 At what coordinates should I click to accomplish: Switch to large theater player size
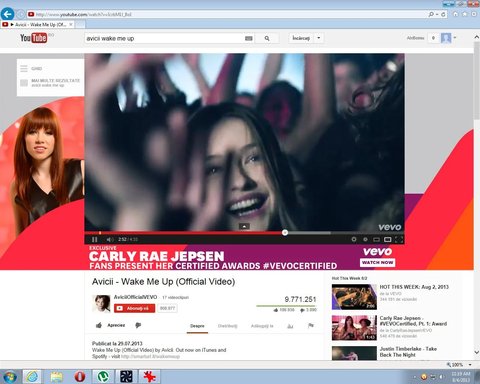387,239
